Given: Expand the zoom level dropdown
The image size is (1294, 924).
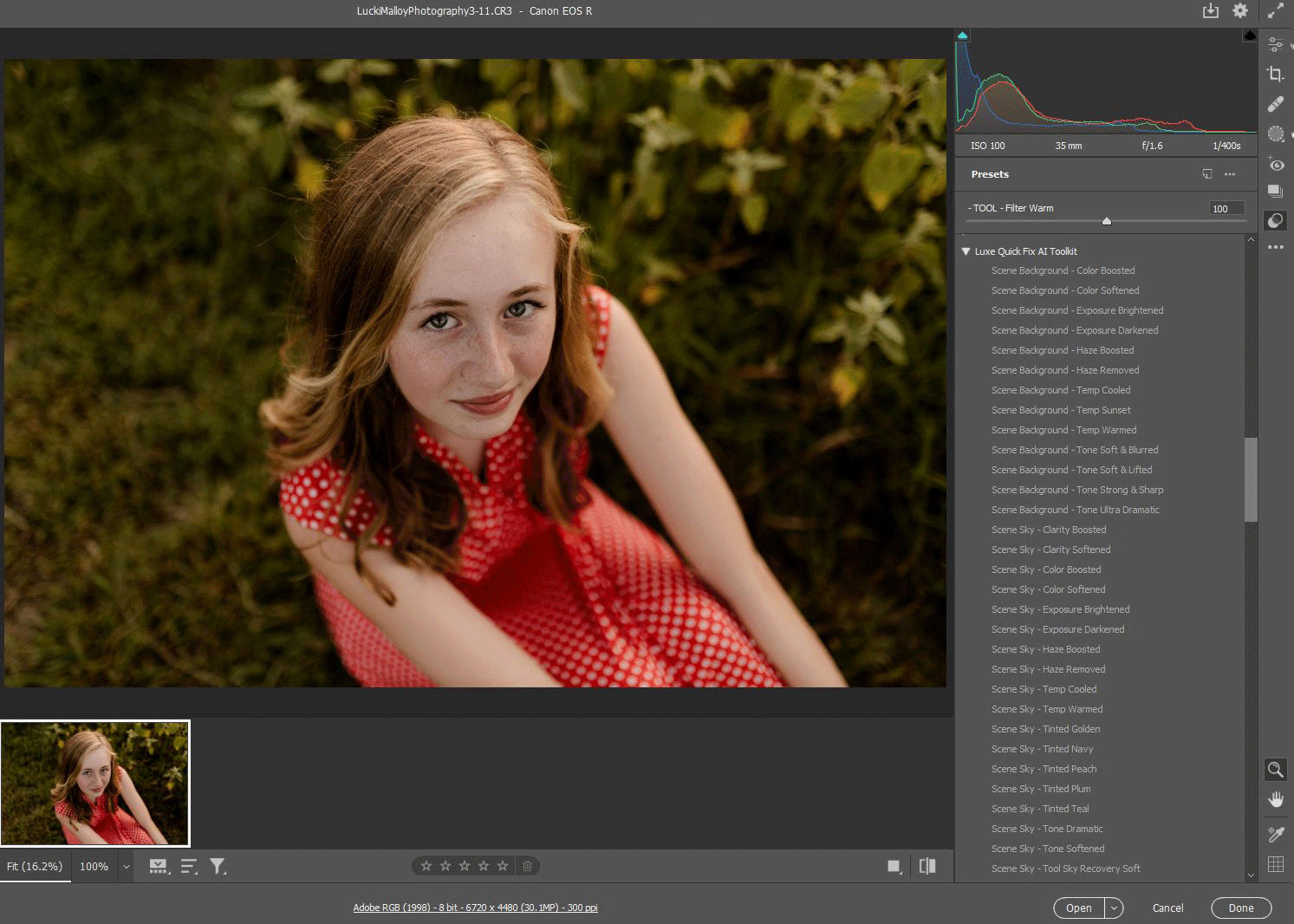Looking at the screenshot, I should click(x=127, y=867).
